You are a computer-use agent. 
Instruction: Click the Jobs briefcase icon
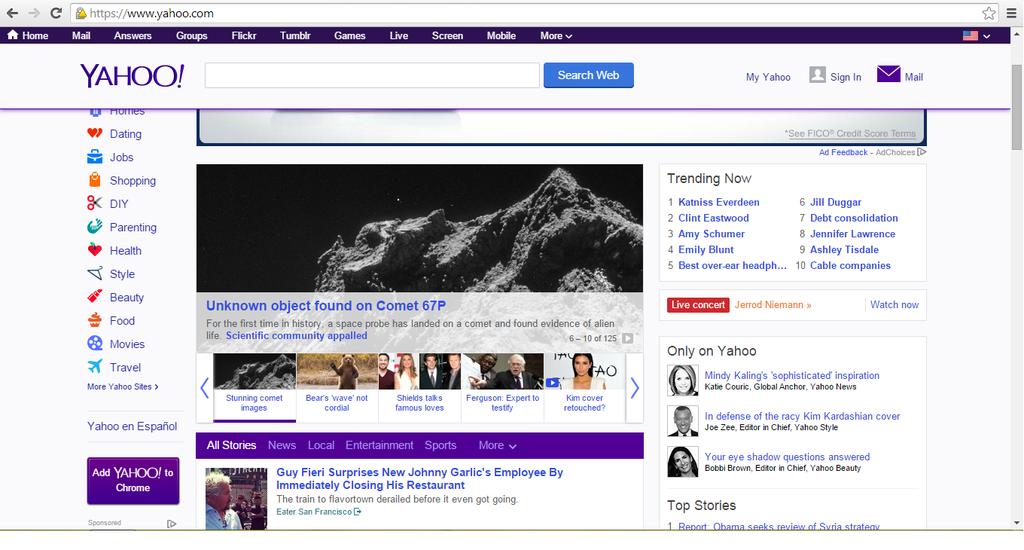point(95,157)
